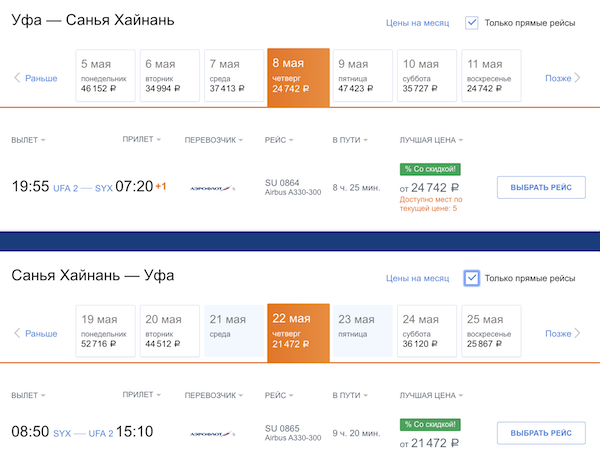Uncheck direct flights only for Уфа — Санья
This screenshot has width=600, height=465.
pyautogui.click(x=472, y=23)
